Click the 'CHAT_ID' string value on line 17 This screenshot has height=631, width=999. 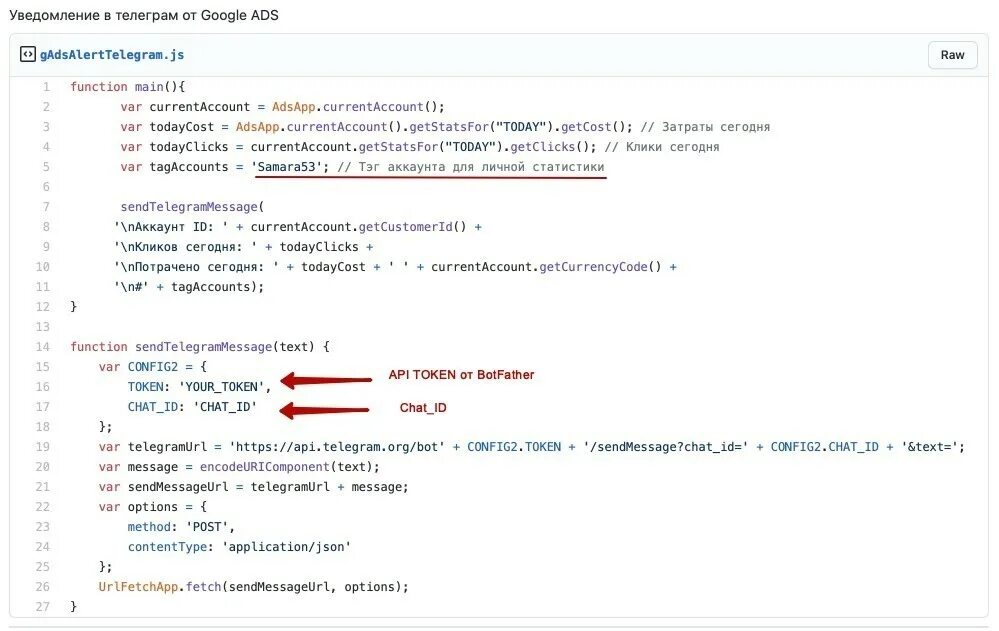tap(224, 407)
